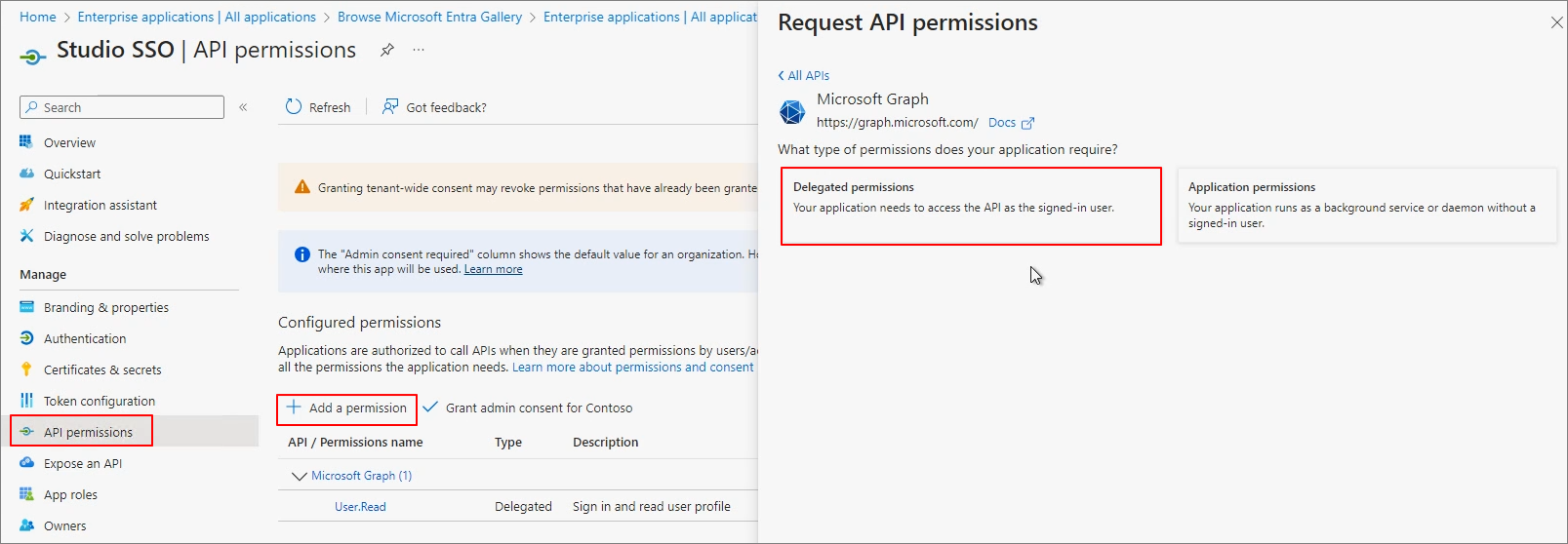The image size is (1568, 544).
Task: Click the Refresh button label
Action: [x=330, y=107]
